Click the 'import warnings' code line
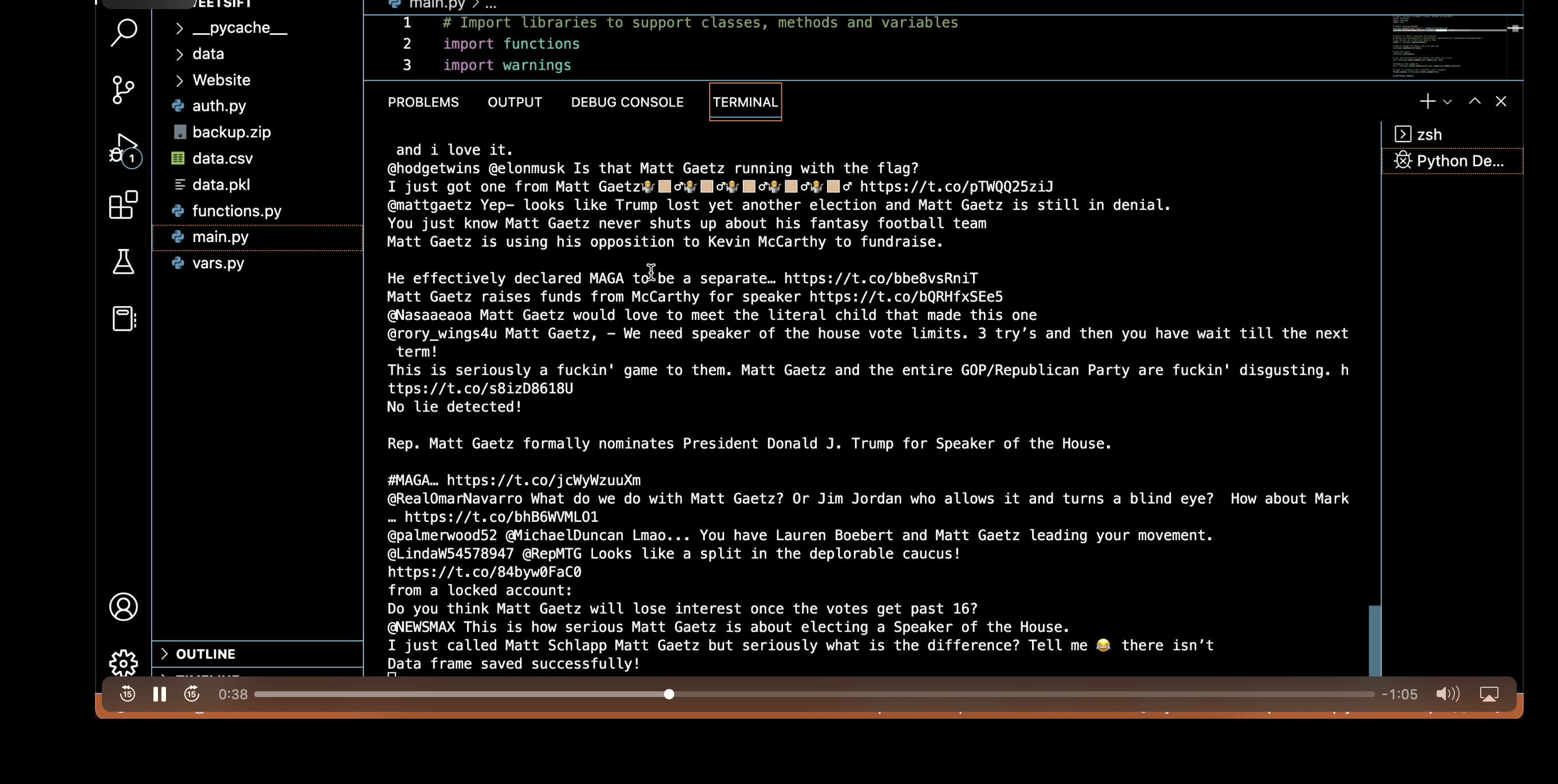This screenshot has height=784, width=1558. click(x=507, y=65)
